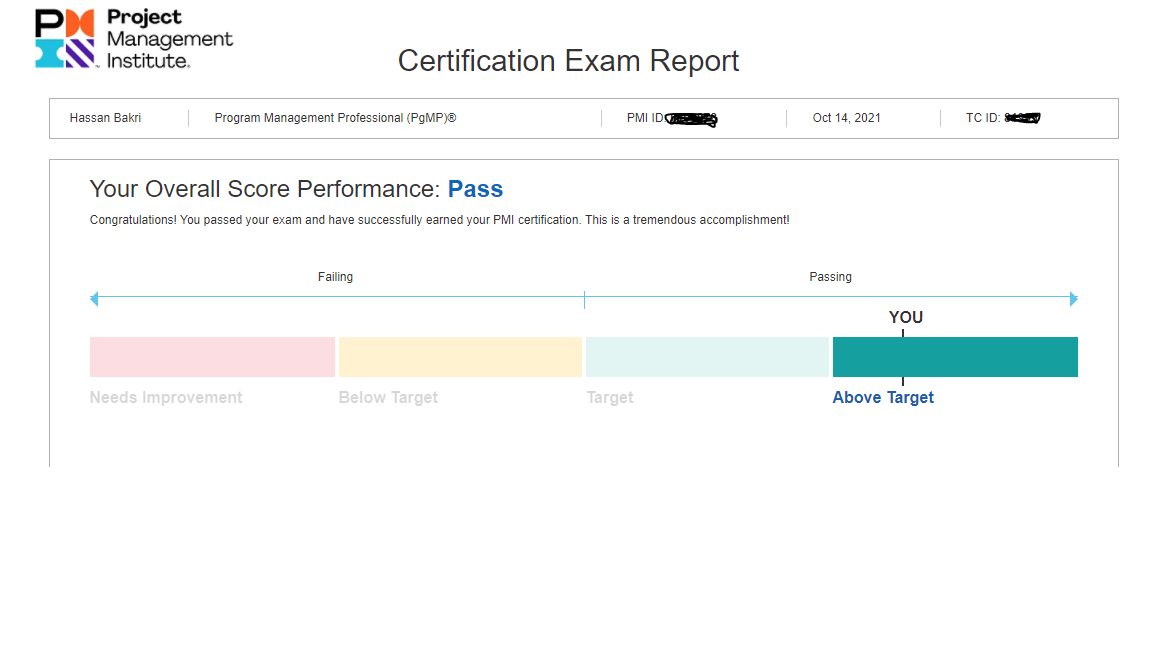
Task: Click the redacted TC ID field
Action: [x=1021, y=118]
